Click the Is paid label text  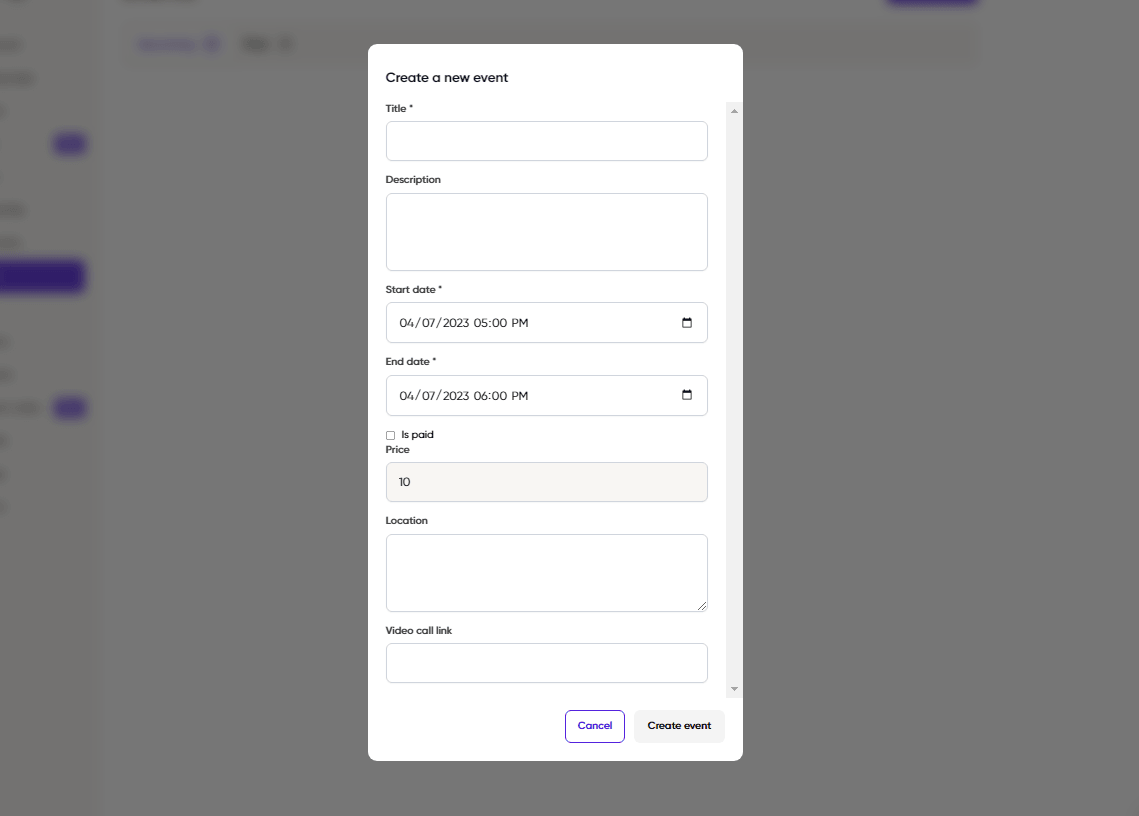point(417,435)
